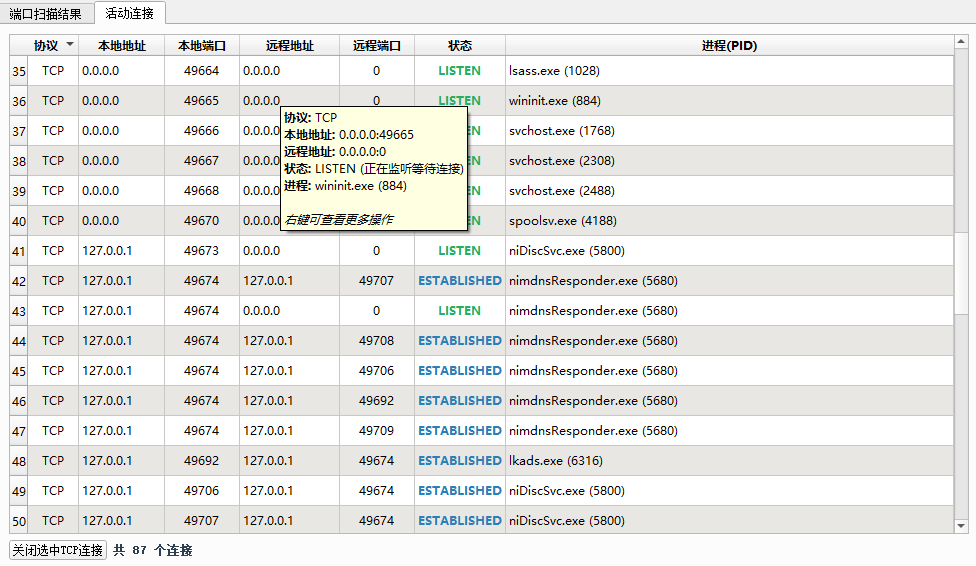This screenshot has height=566, width=976.
Task: Sort by 状态 column header
Action: coord(460,45)
